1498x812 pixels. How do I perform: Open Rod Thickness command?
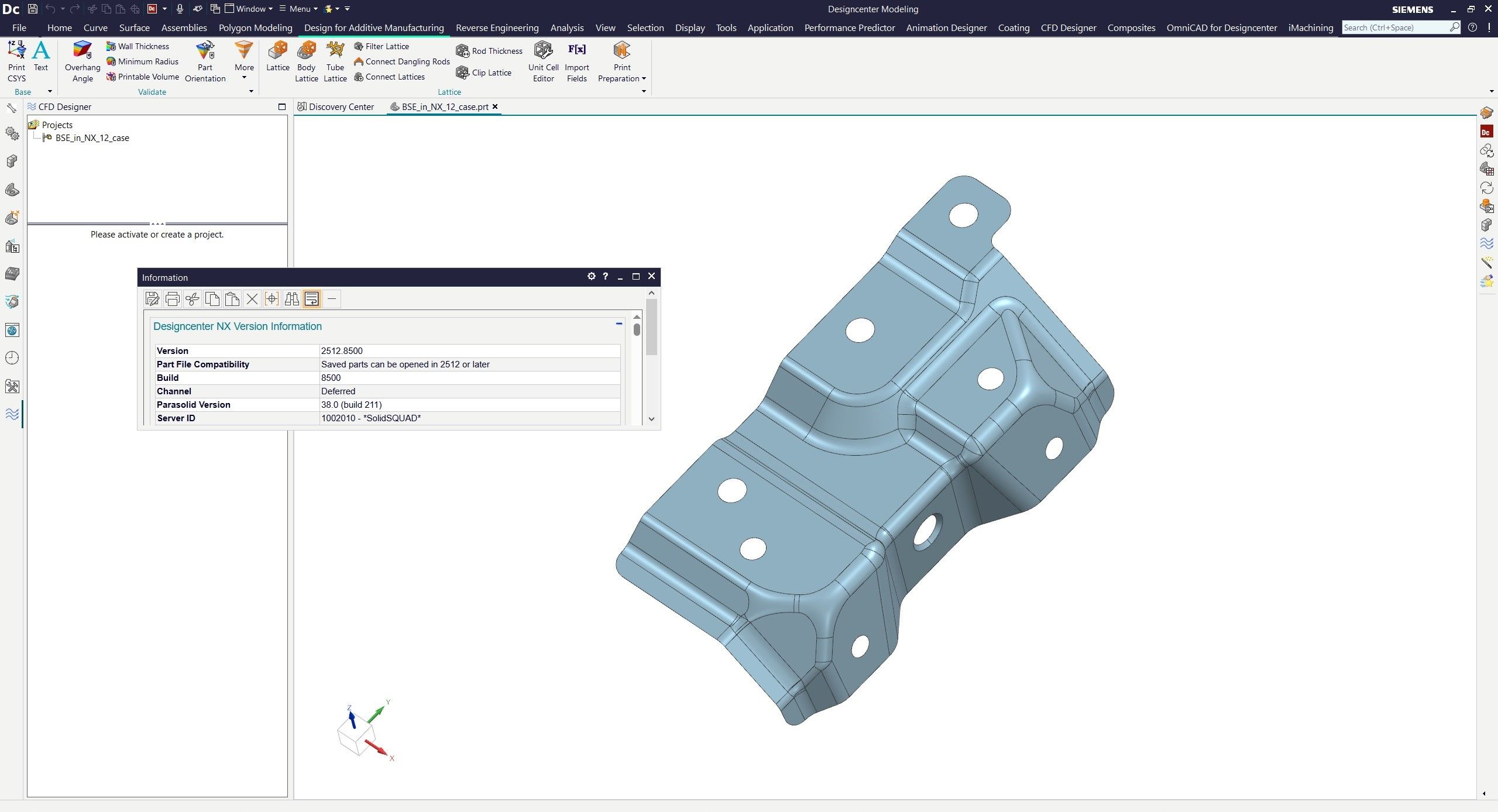coord(489,51)
